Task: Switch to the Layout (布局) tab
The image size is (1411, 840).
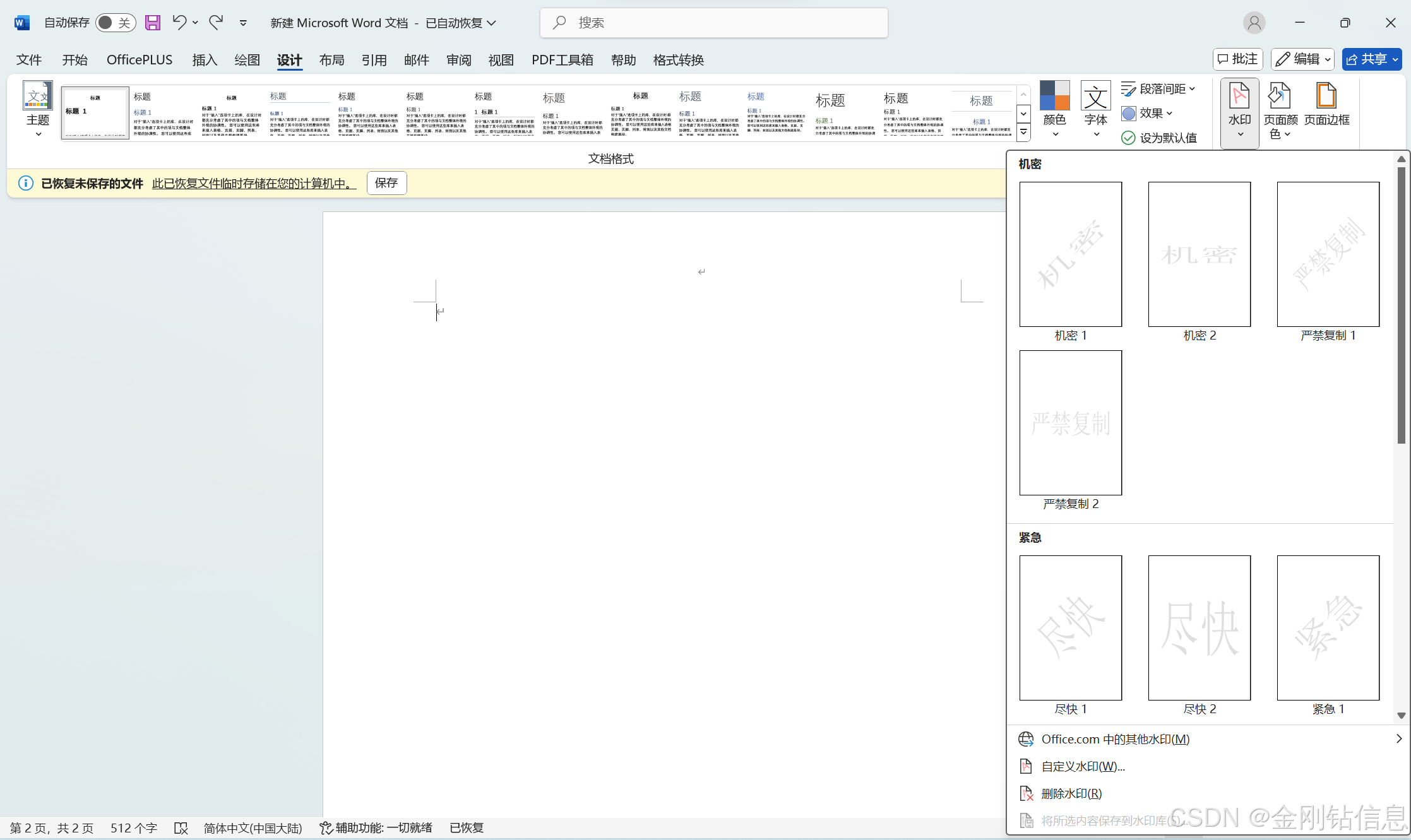Action: 331,60
